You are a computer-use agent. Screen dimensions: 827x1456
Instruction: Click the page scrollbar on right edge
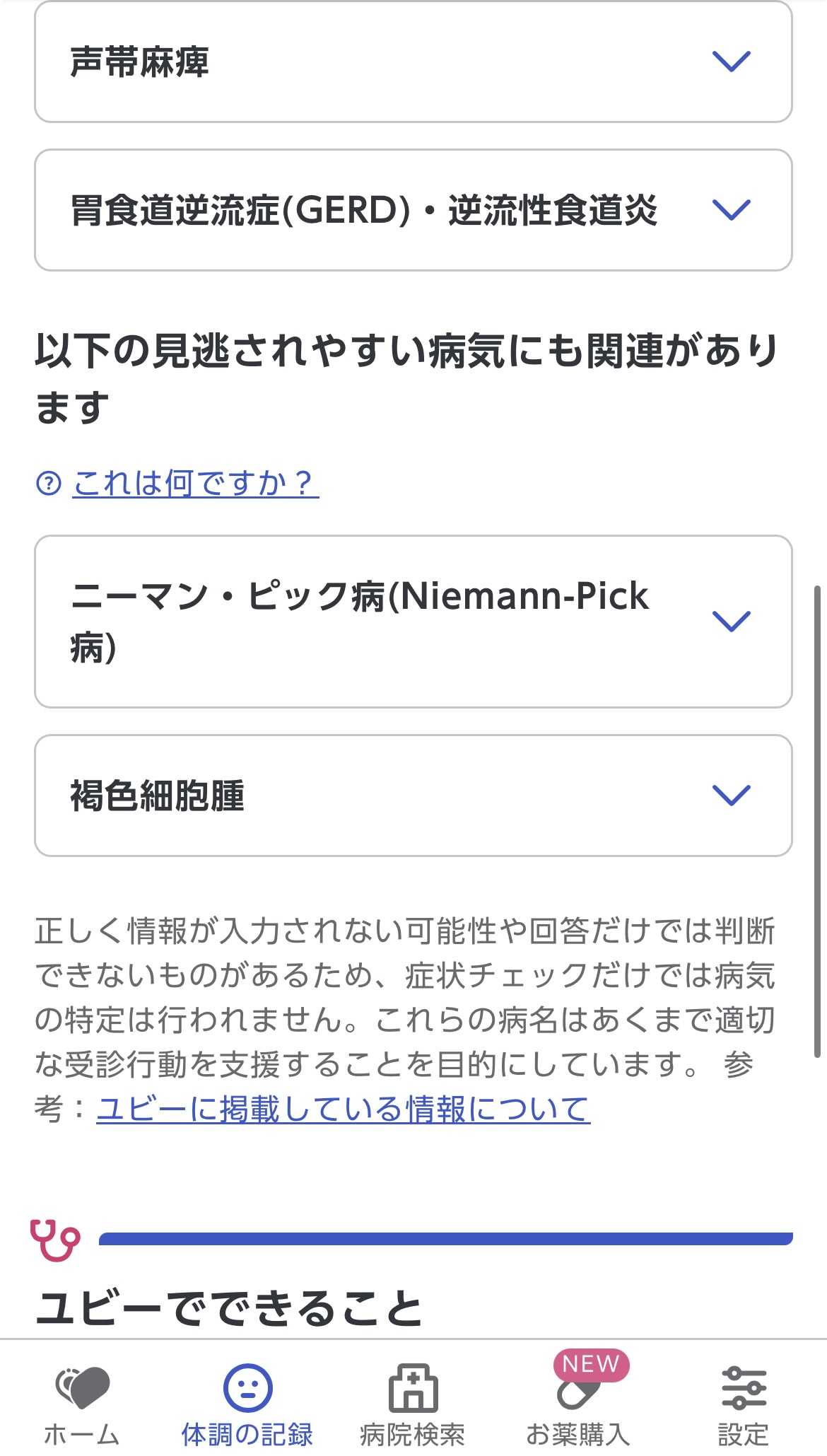pyautogui.click(x=818, y=820)
